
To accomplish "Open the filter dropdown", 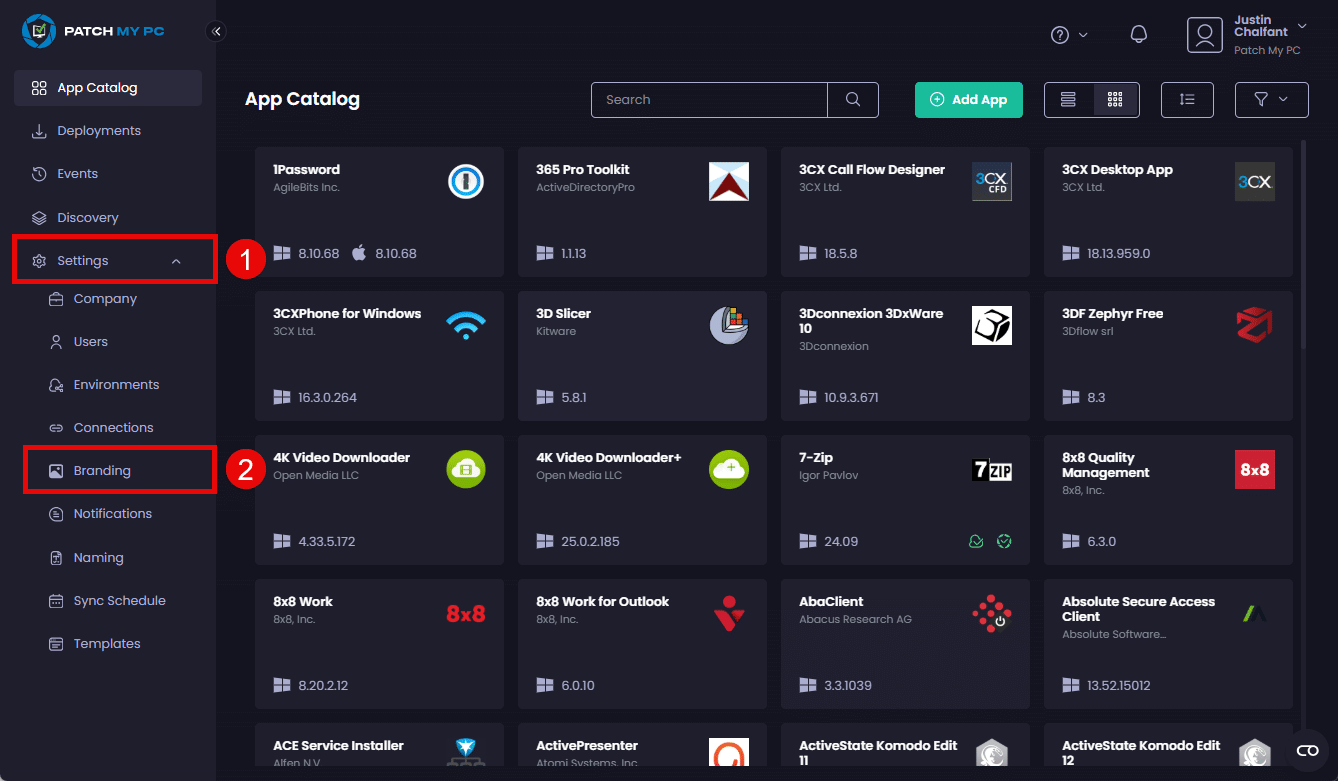I will click(1271, 100).
